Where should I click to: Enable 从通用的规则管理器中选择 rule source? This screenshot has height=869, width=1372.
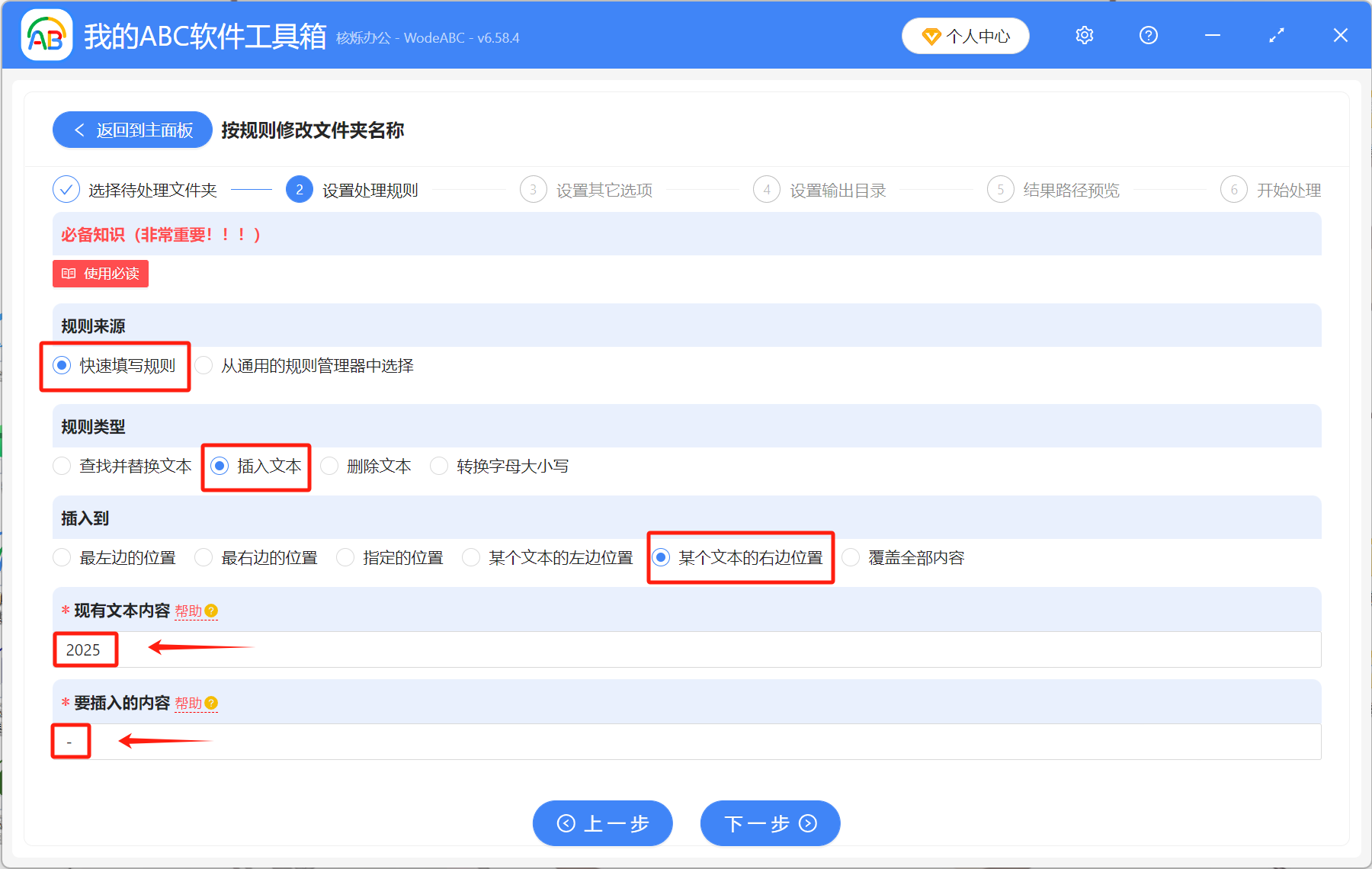[204, 366]
